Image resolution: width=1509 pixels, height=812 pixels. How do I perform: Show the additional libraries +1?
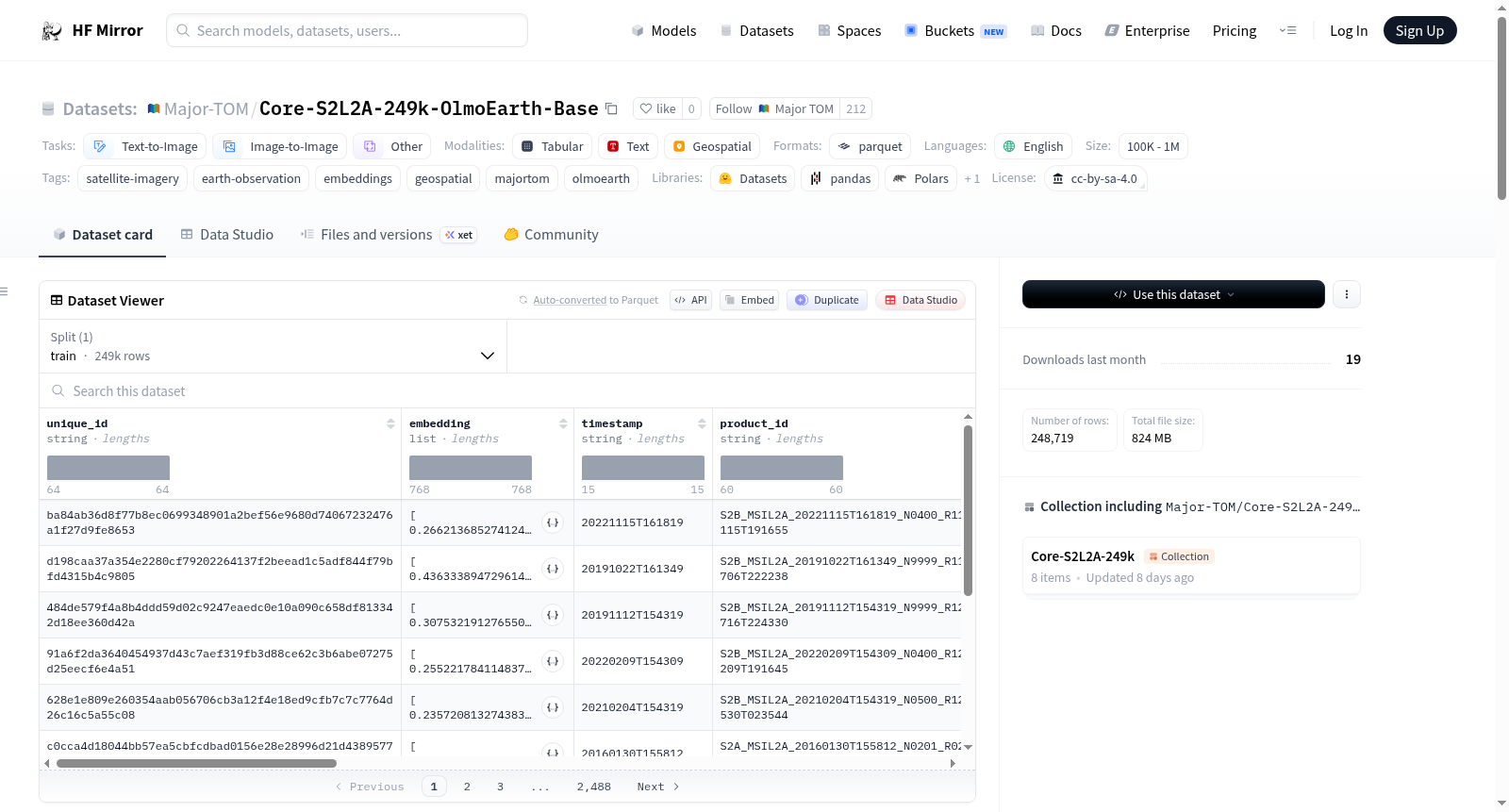(x=971, y=178)
